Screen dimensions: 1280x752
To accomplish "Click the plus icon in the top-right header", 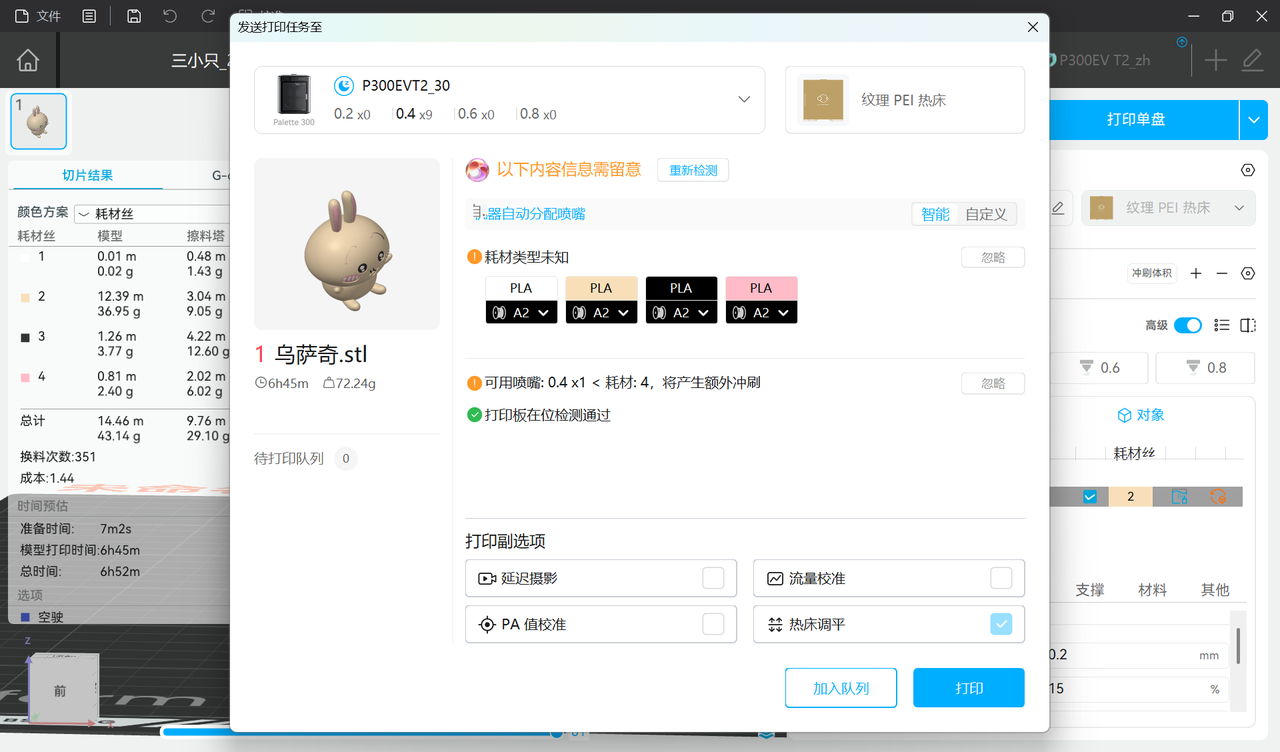I will (x=1216, y=60).
